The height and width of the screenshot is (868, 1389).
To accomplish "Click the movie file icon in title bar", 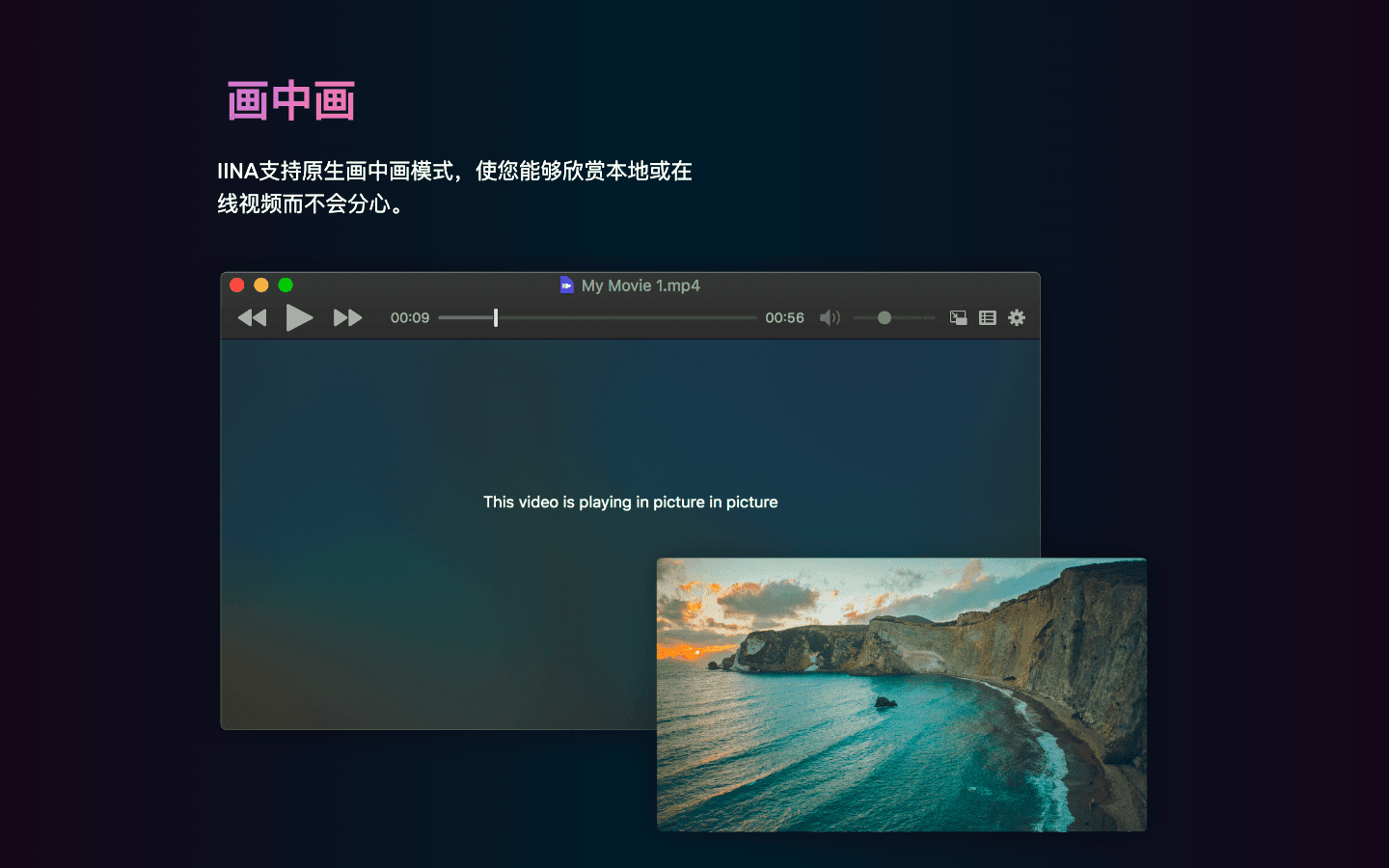I will [x=566, y=285].
